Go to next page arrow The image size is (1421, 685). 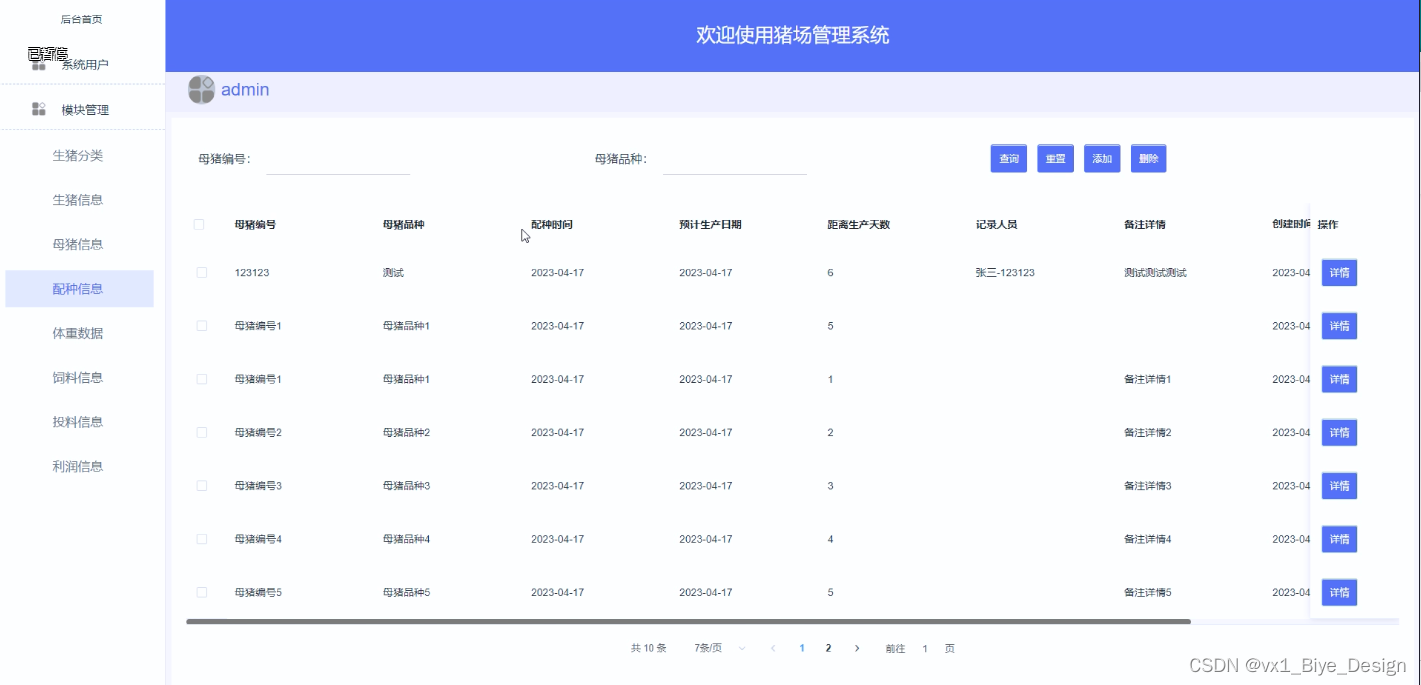tap(857, 648)
